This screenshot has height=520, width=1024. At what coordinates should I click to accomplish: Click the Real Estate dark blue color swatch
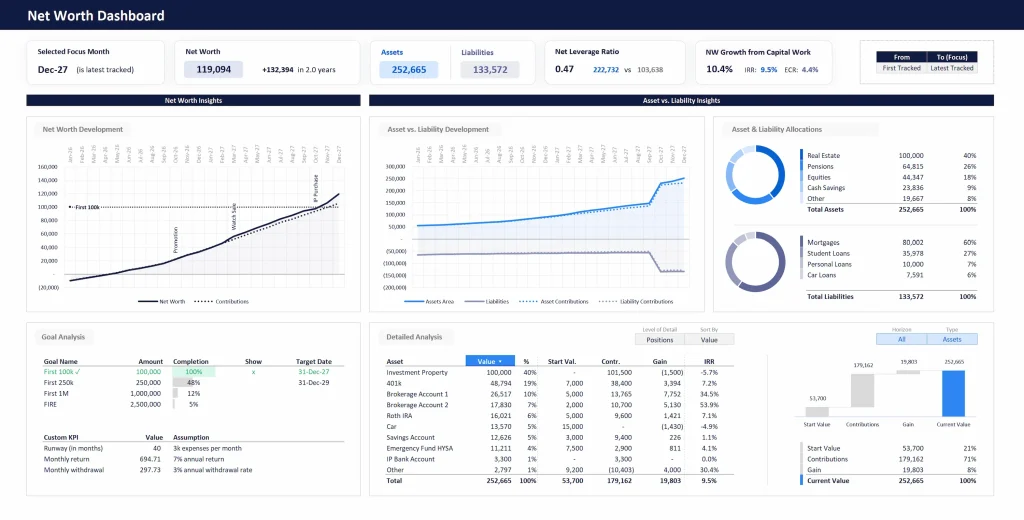(802, 156)
